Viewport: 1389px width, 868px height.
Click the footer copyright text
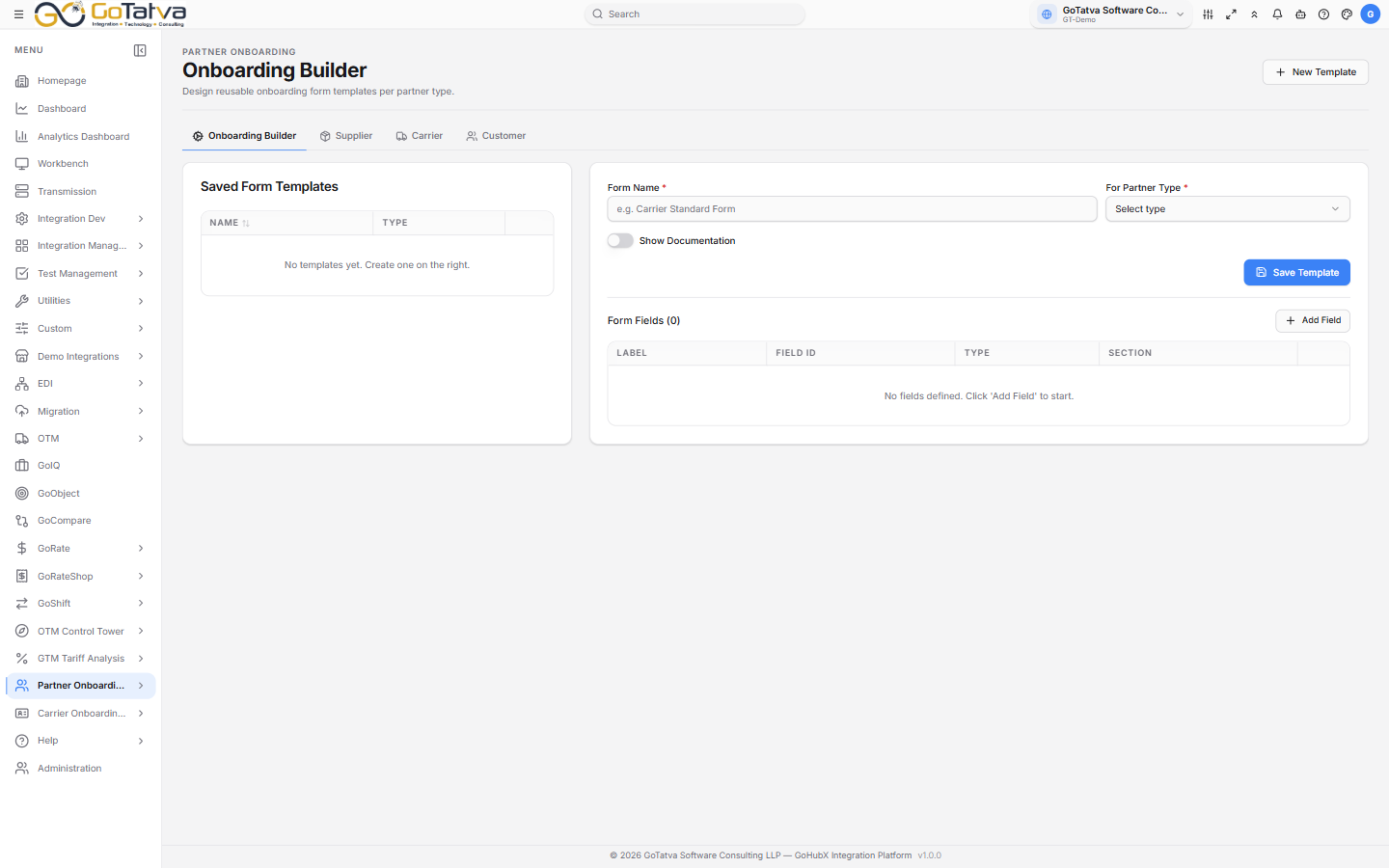(x=760, y=855)
